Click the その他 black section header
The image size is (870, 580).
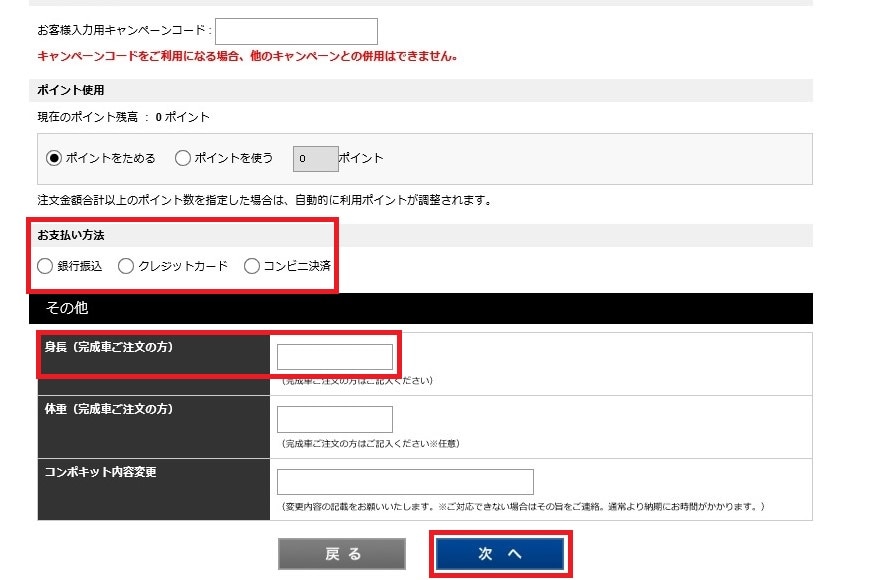click(420, 308)
